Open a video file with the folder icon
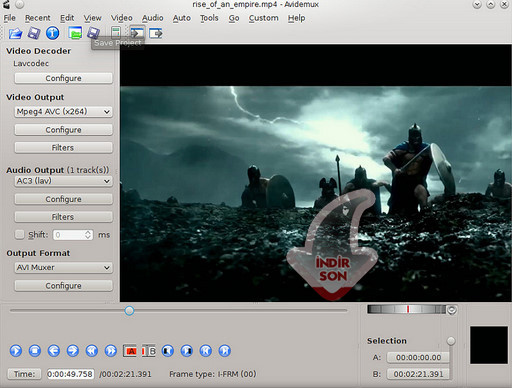This screenshot has height=388, width=512. tap(15, 33)
